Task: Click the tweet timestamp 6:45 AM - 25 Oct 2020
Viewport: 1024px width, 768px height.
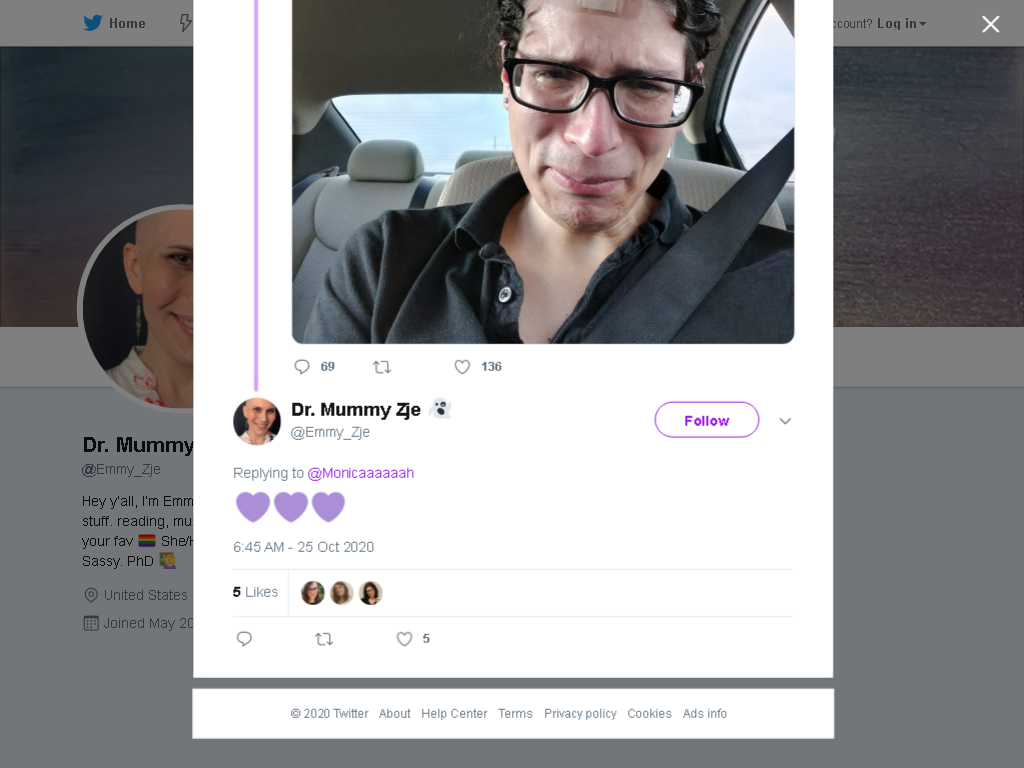Action: 304,547
